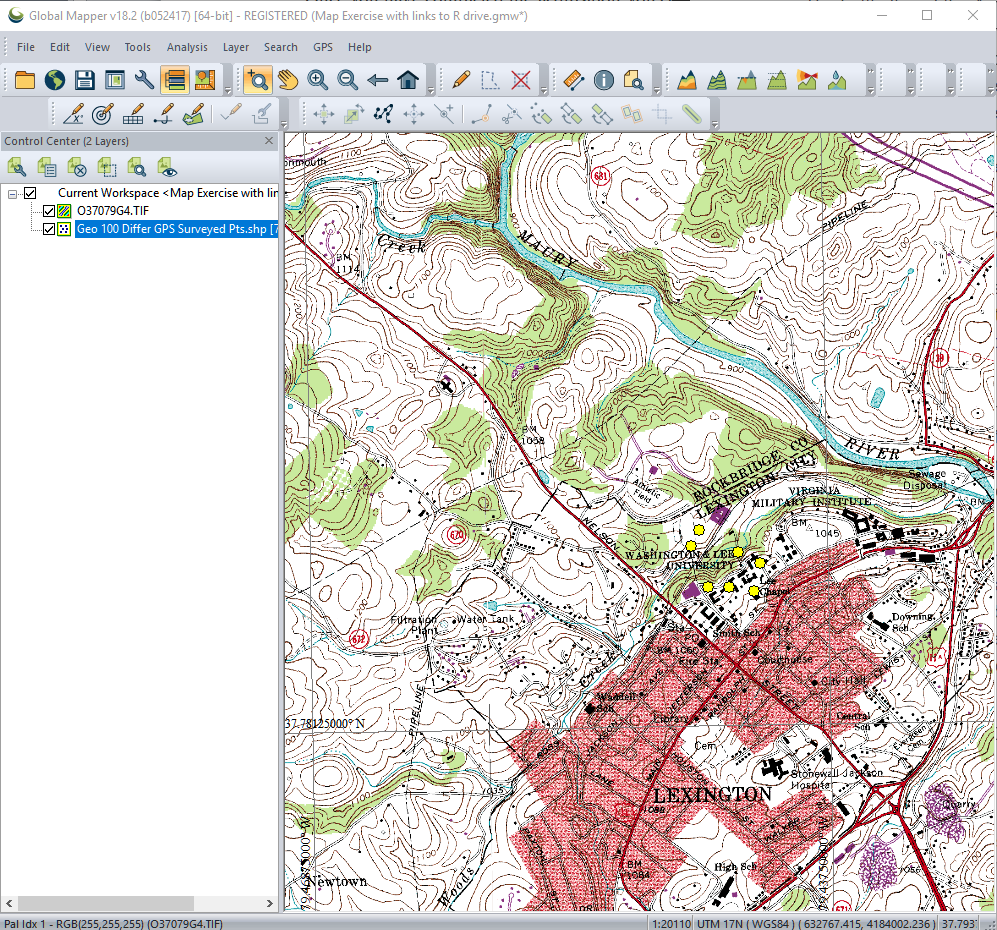Select the Current Workspace tree row
The width and height of the screenshot is (997, 930).
168,193
